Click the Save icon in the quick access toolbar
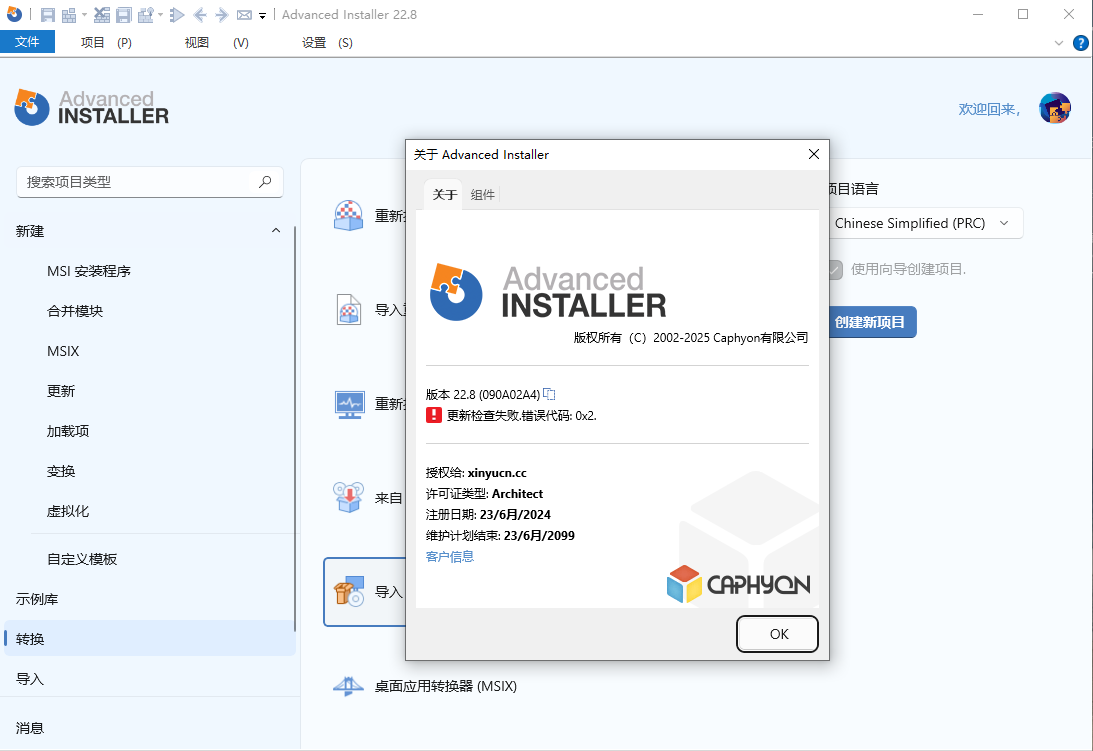This screenshot has width=1093, height=751. click(47, 15)
